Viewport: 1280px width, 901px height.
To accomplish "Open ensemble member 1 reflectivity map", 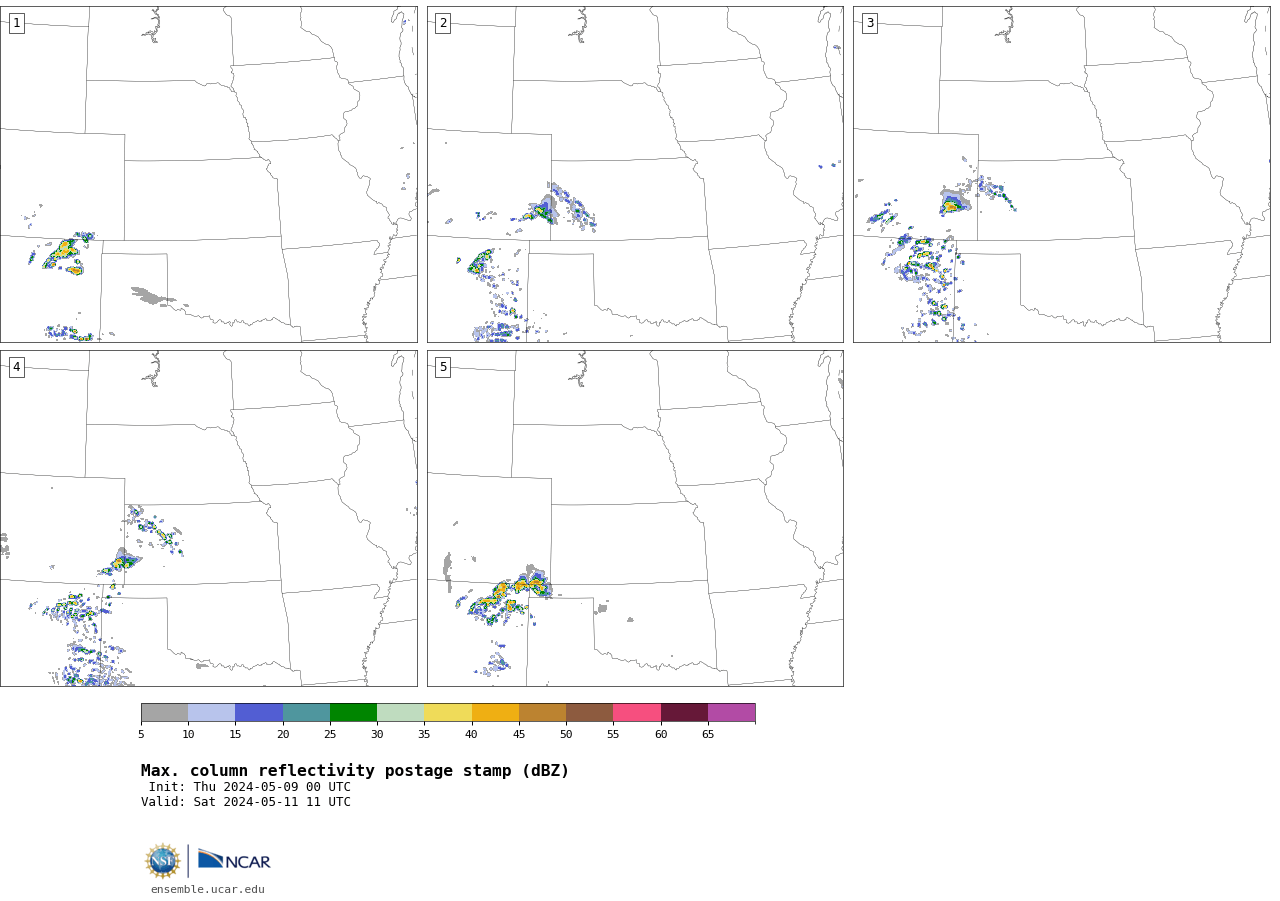I will click(208, 174).
